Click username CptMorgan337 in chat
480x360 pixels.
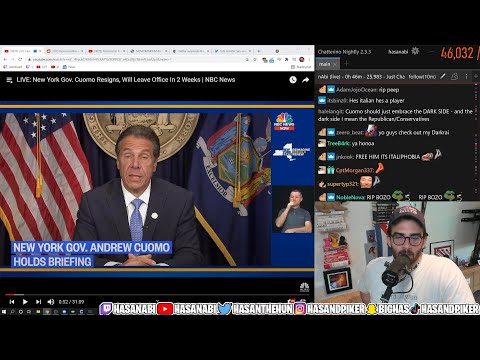click(x=355, y=170)
